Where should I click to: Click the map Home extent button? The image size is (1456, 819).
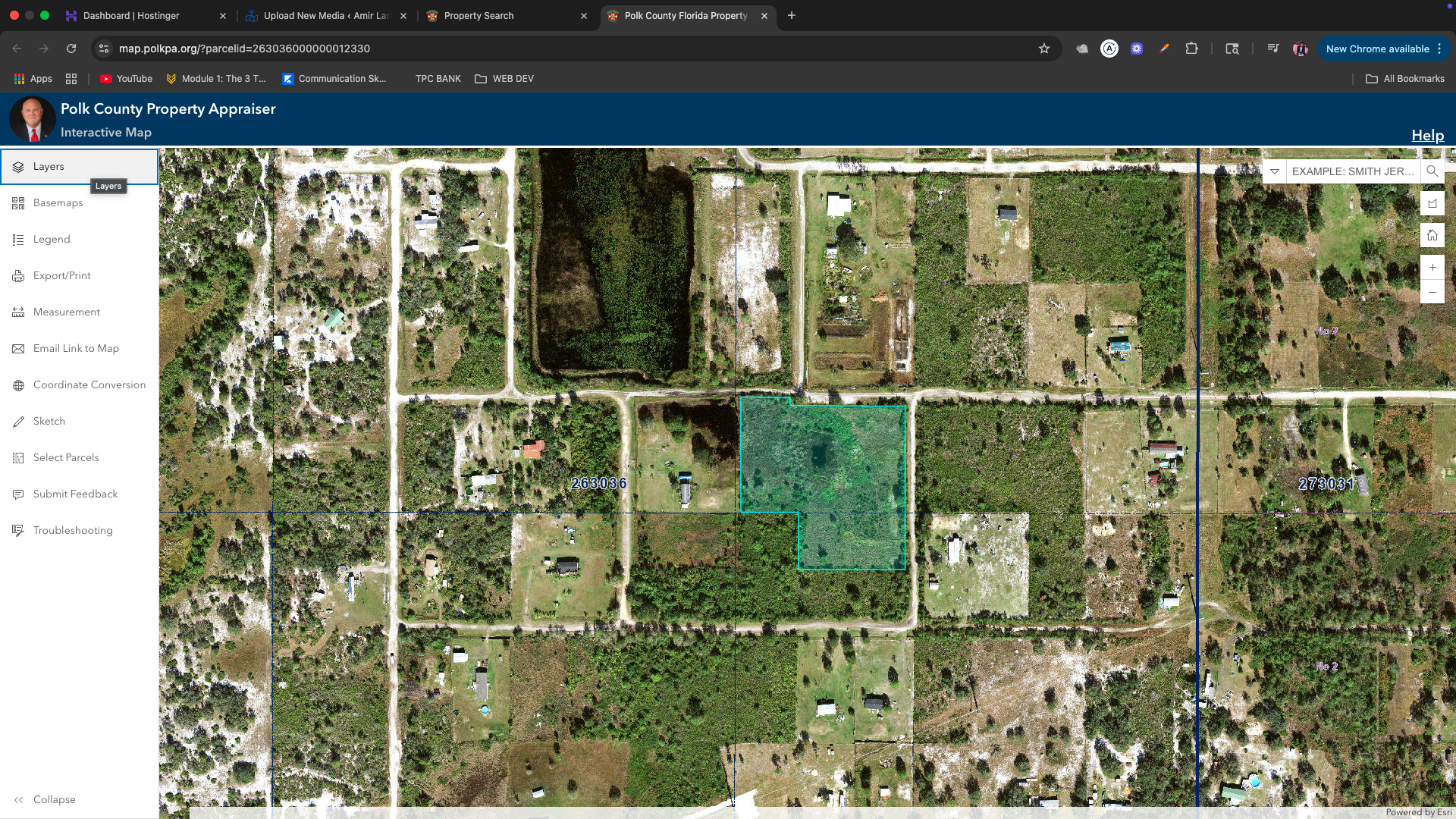point(1432,235)
